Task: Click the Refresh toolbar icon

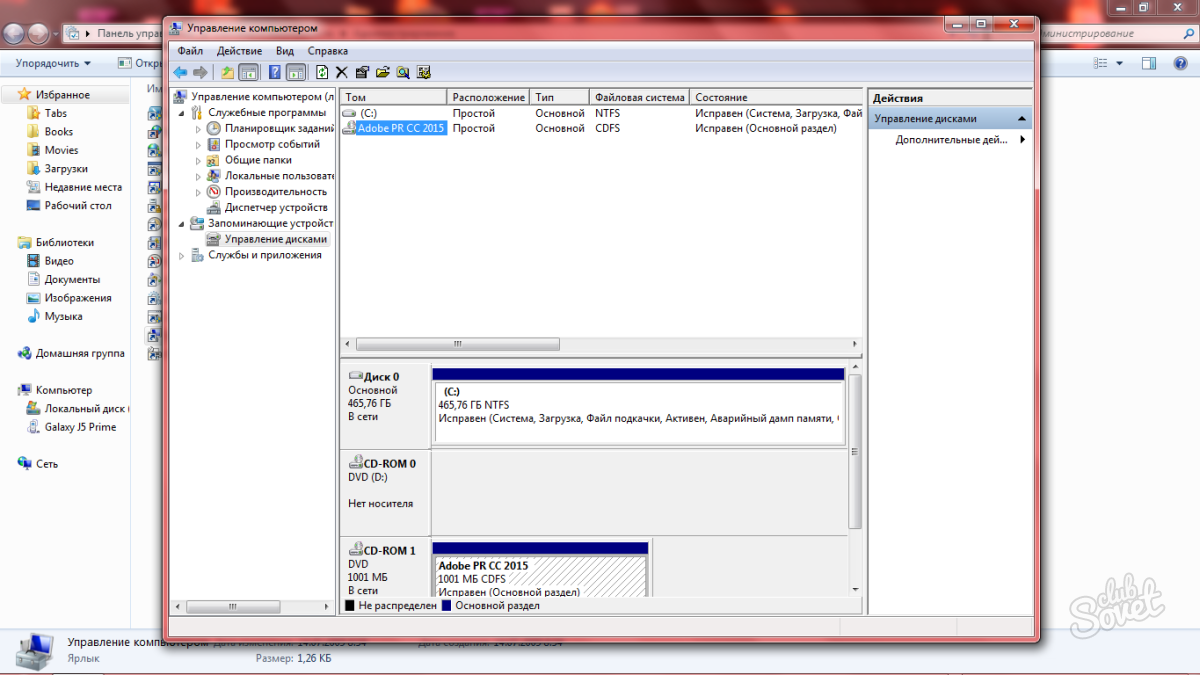Action: 322,72
